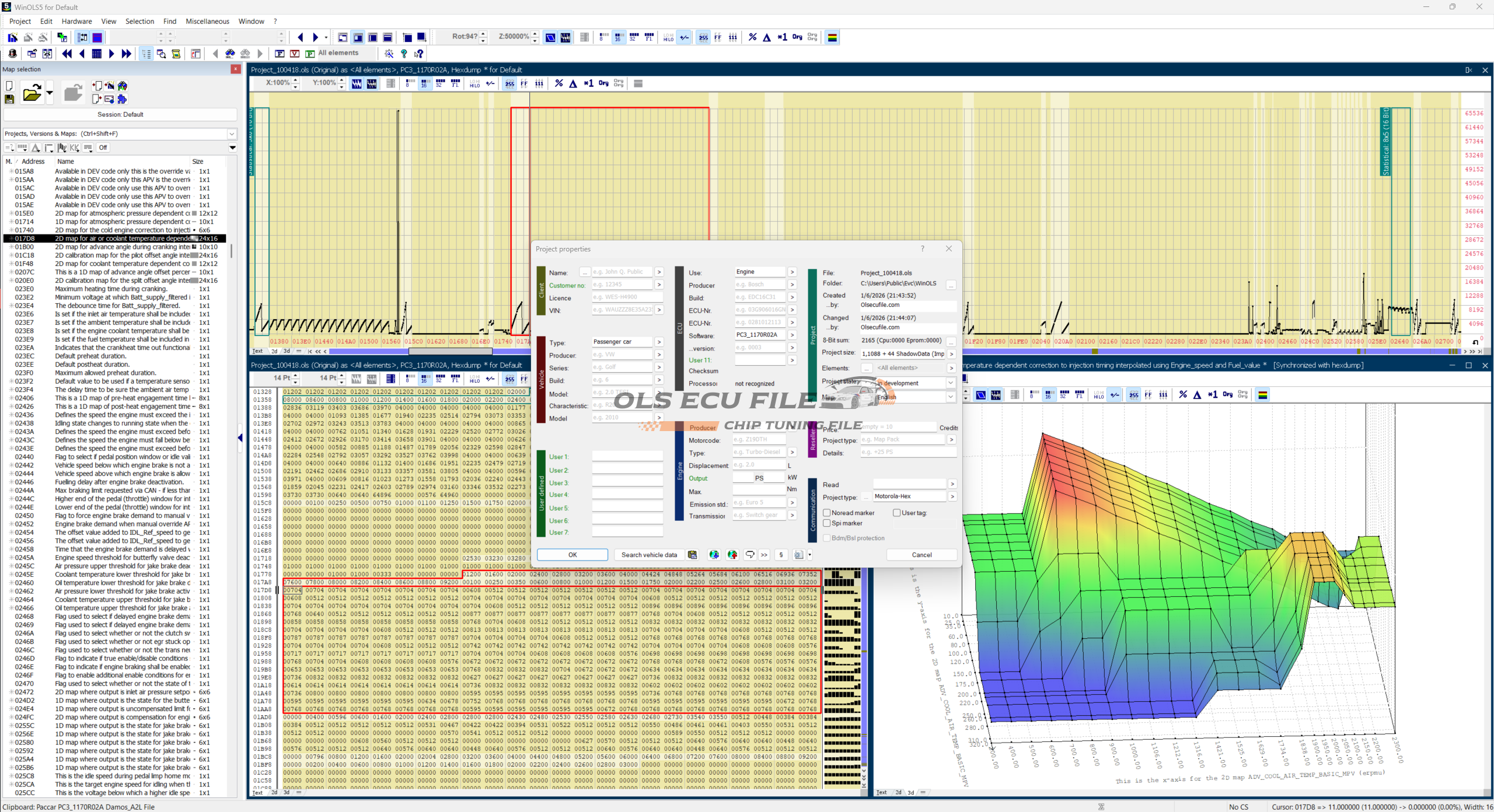This screenshot has width=1494, height=812.
Task: Click the Software field PC3_1170R02A
Action: click(759, 335)
